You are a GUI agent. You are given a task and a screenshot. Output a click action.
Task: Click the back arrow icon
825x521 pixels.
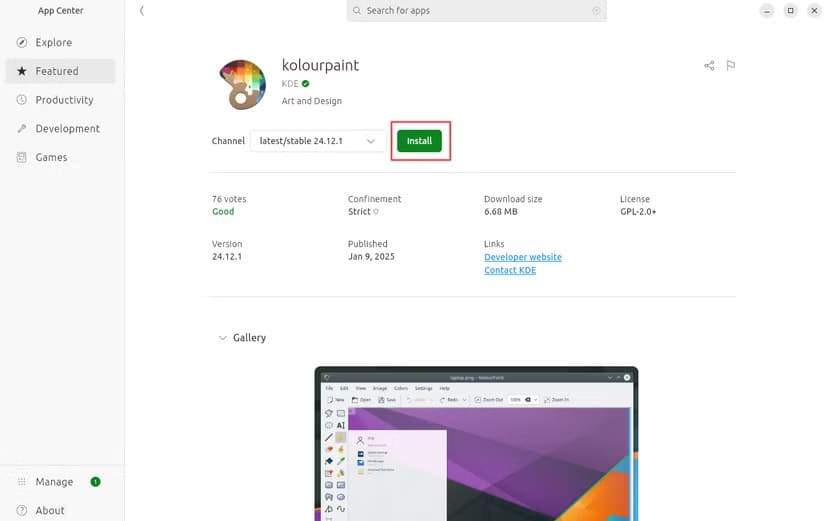tap(142, 11)
